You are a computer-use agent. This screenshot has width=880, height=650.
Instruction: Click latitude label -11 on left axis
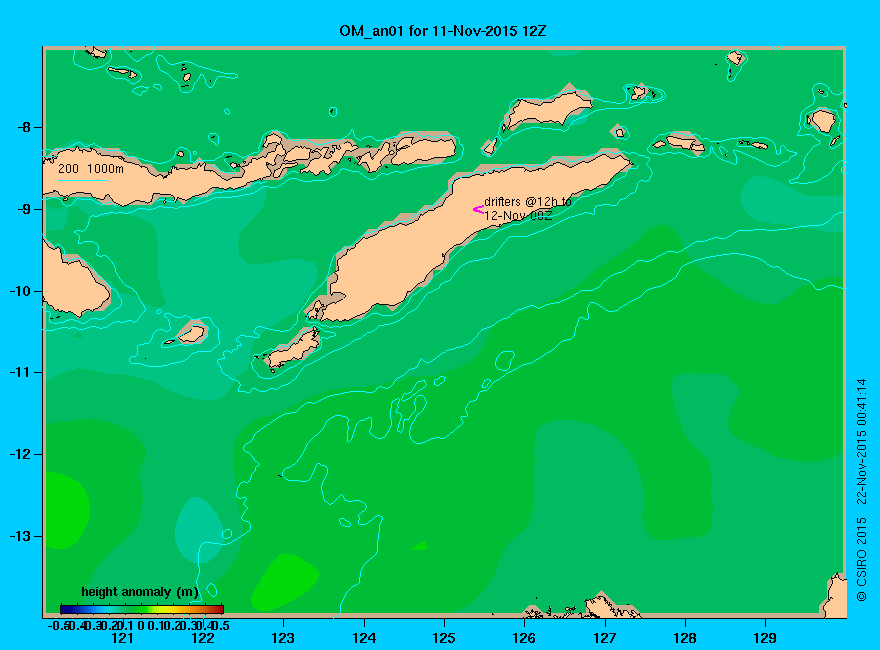coord(20,372)
